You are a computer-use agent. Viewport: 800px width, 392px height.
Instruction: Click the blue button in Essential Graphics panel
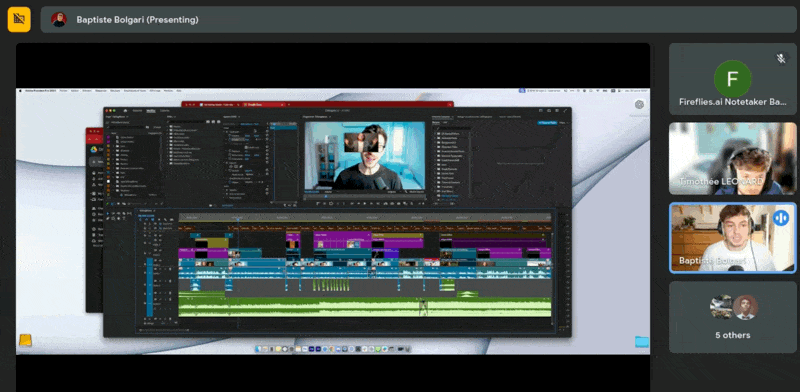click(x=547, y=122)
